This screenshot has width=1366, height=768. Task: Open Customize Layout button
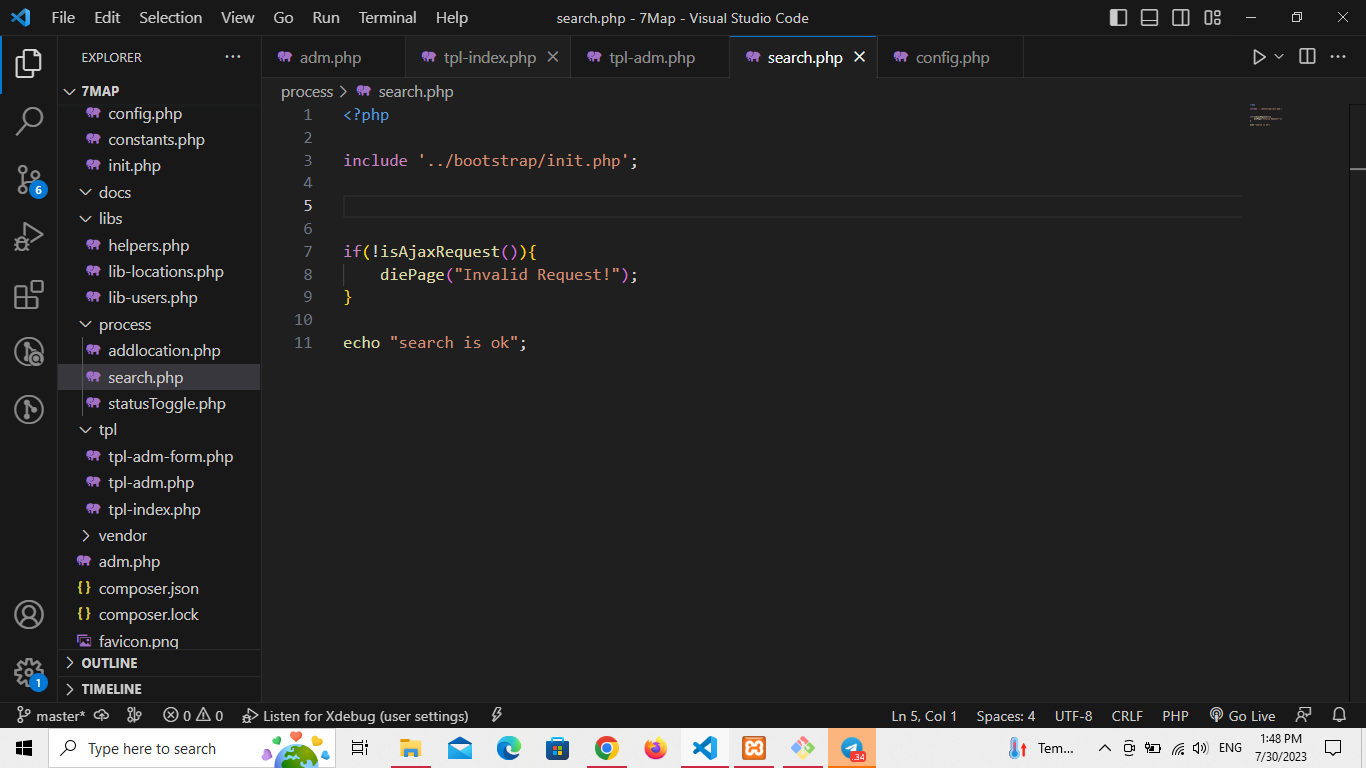[x=1213, y=18]
